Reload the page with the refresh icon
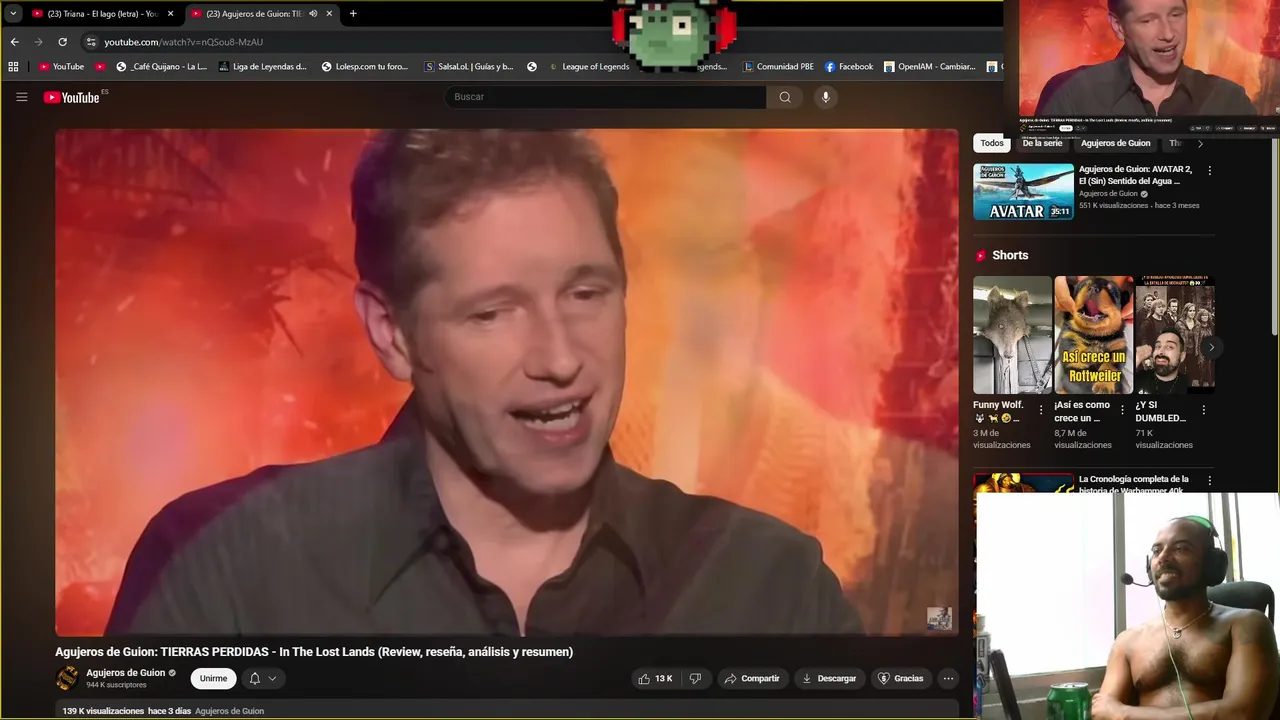 [62, 42]
